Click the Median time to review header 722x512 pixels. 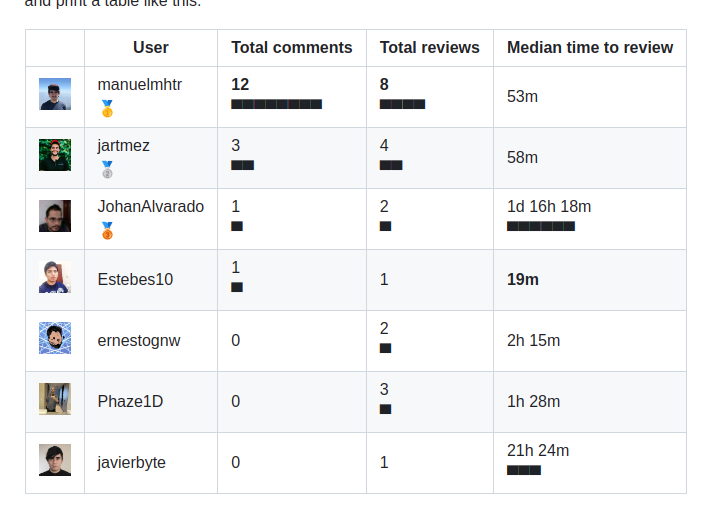click(x=590, y=47)
